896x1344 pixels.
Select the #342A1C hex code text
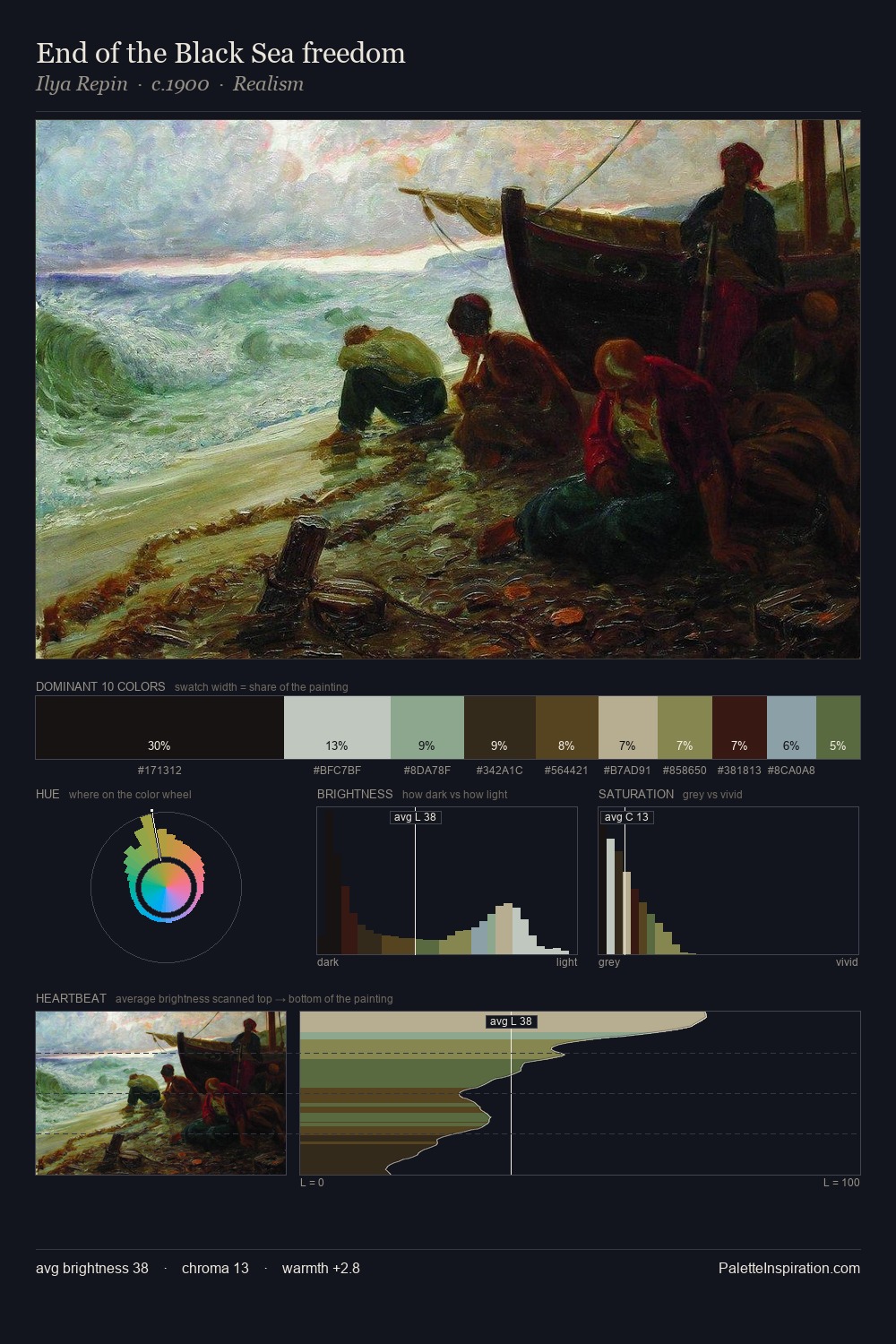(500, 771)
